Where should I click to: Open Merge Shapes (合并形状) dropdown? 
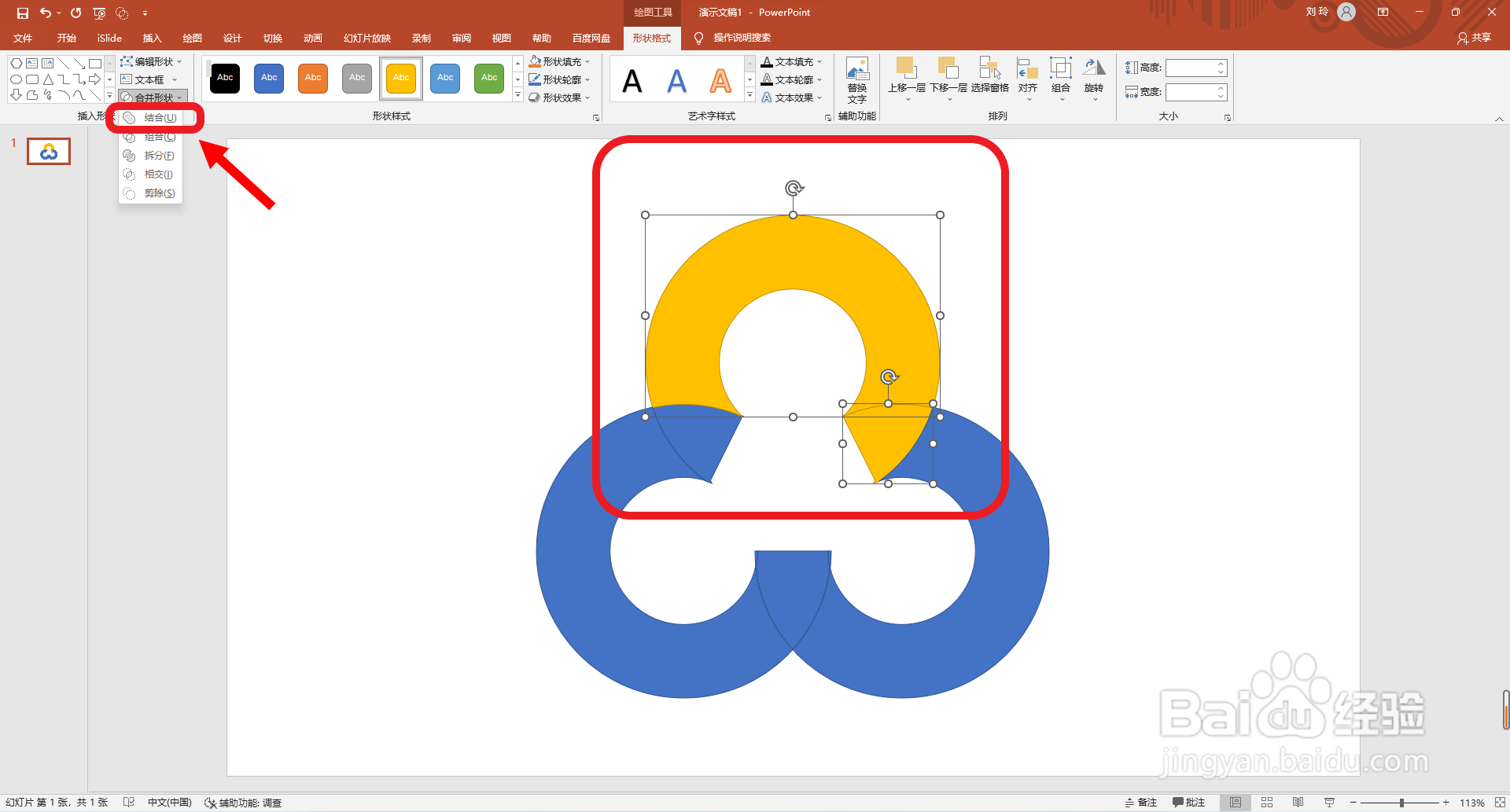pos(153,97)
